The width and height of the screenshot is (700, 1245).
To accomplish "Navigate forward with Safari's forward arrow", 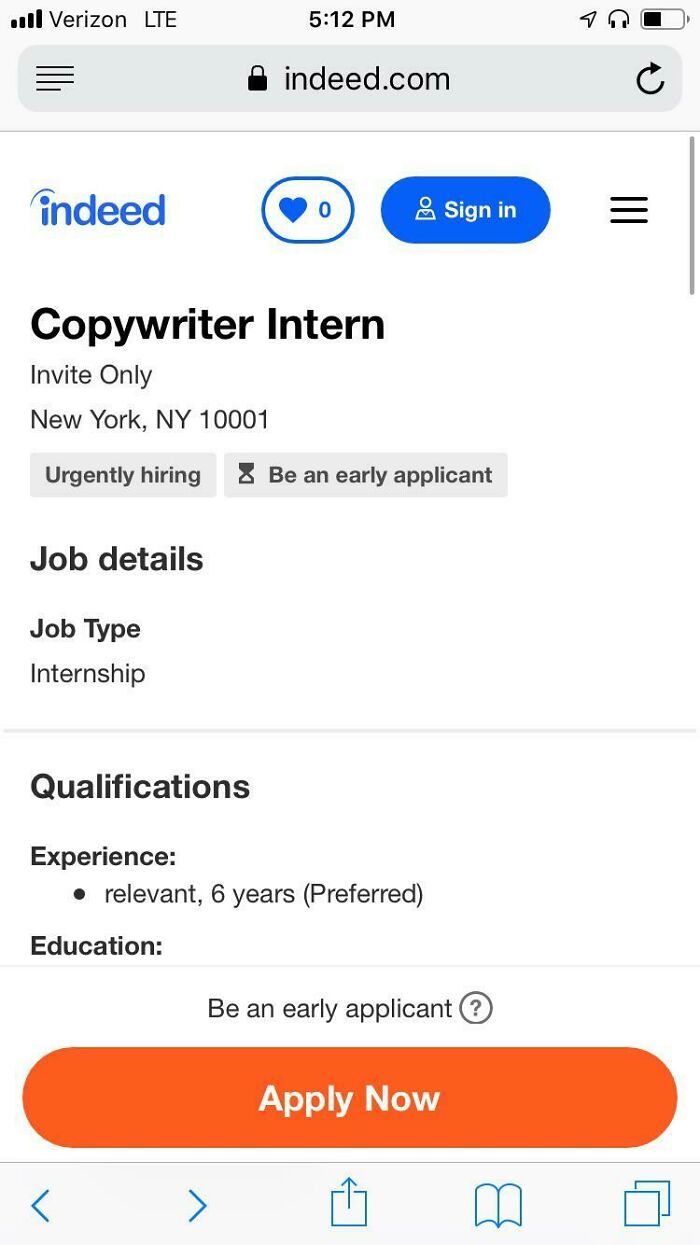I will 197,1205.
